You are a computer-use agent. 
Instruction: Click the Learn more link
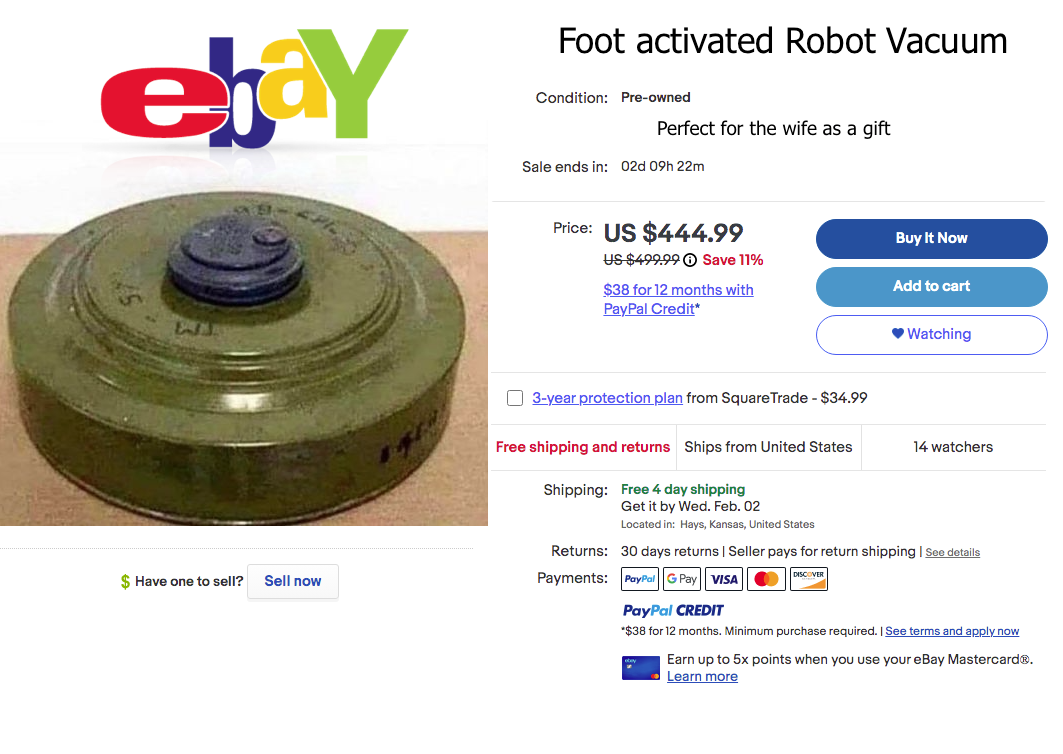coord(702,676)
